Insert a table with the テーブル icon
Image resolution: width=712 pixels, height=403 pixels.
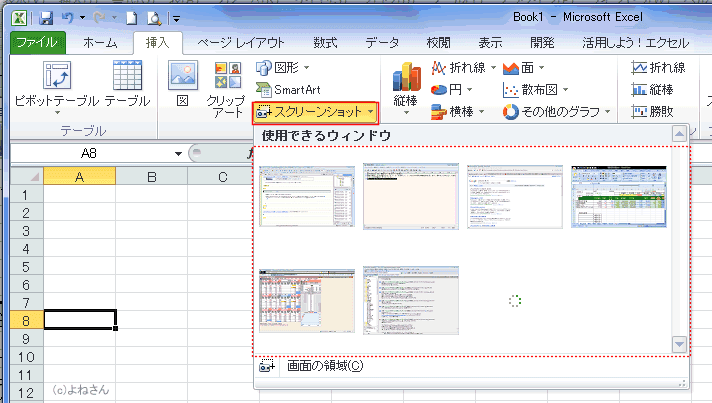click(x=127, y=76)
